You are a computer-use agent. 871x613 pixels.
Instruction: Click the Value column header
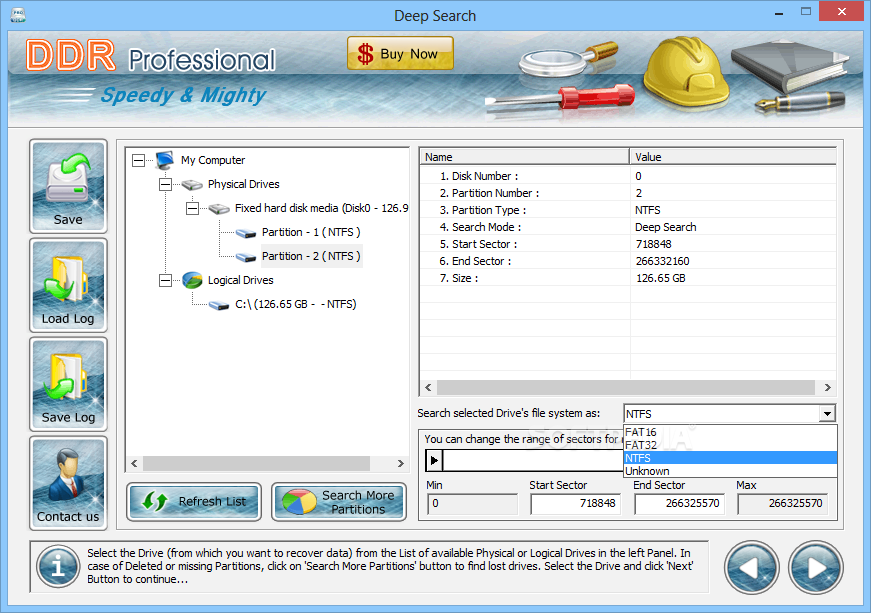[733, 157]
